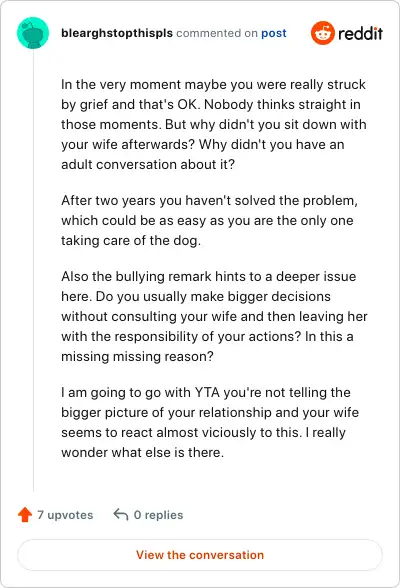Follow the blue "post" link
400x588 pixels.
(x=274, y=33)
